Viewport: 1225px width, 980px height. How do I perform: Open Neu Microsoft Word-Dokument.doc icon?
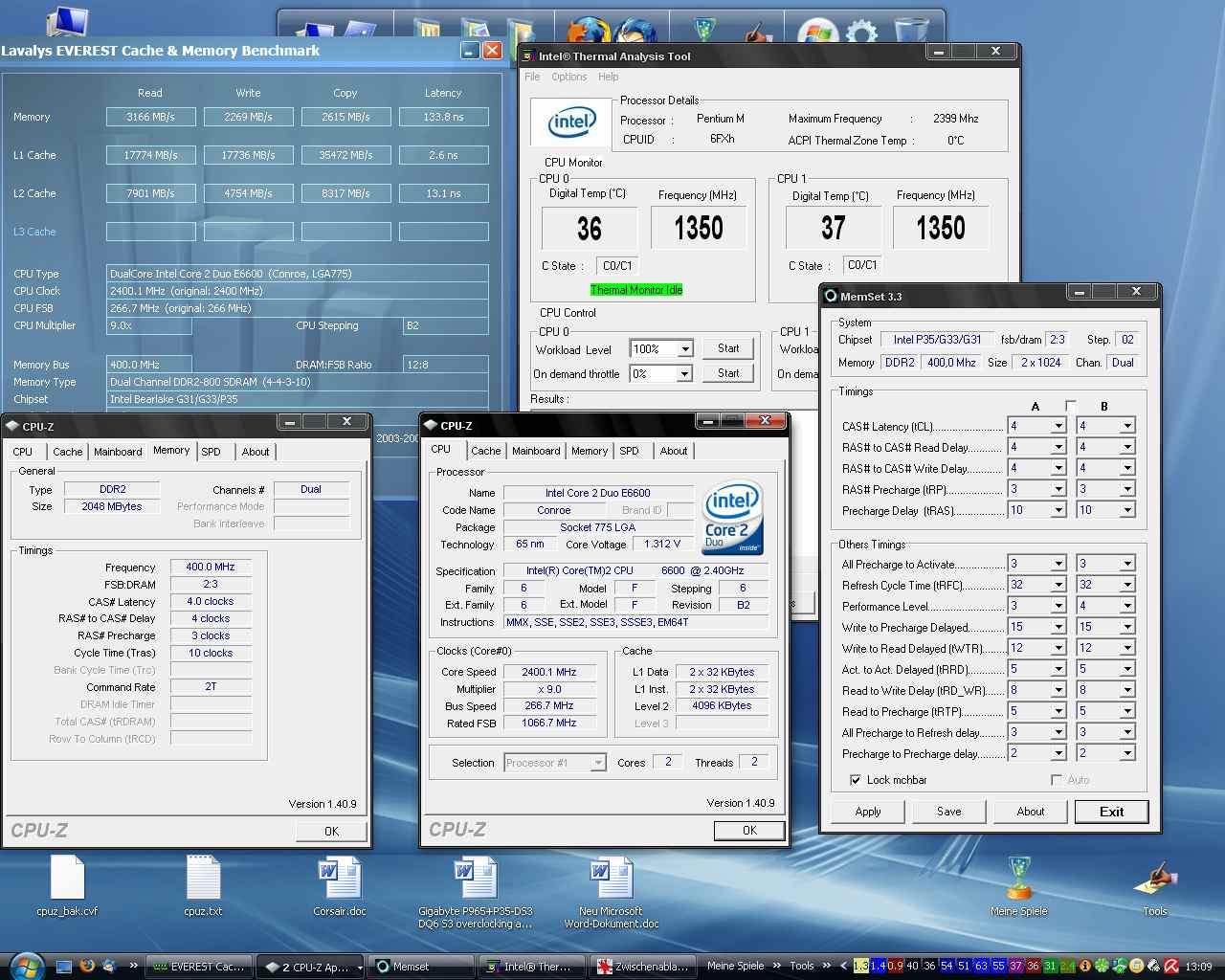pos(612,892)
